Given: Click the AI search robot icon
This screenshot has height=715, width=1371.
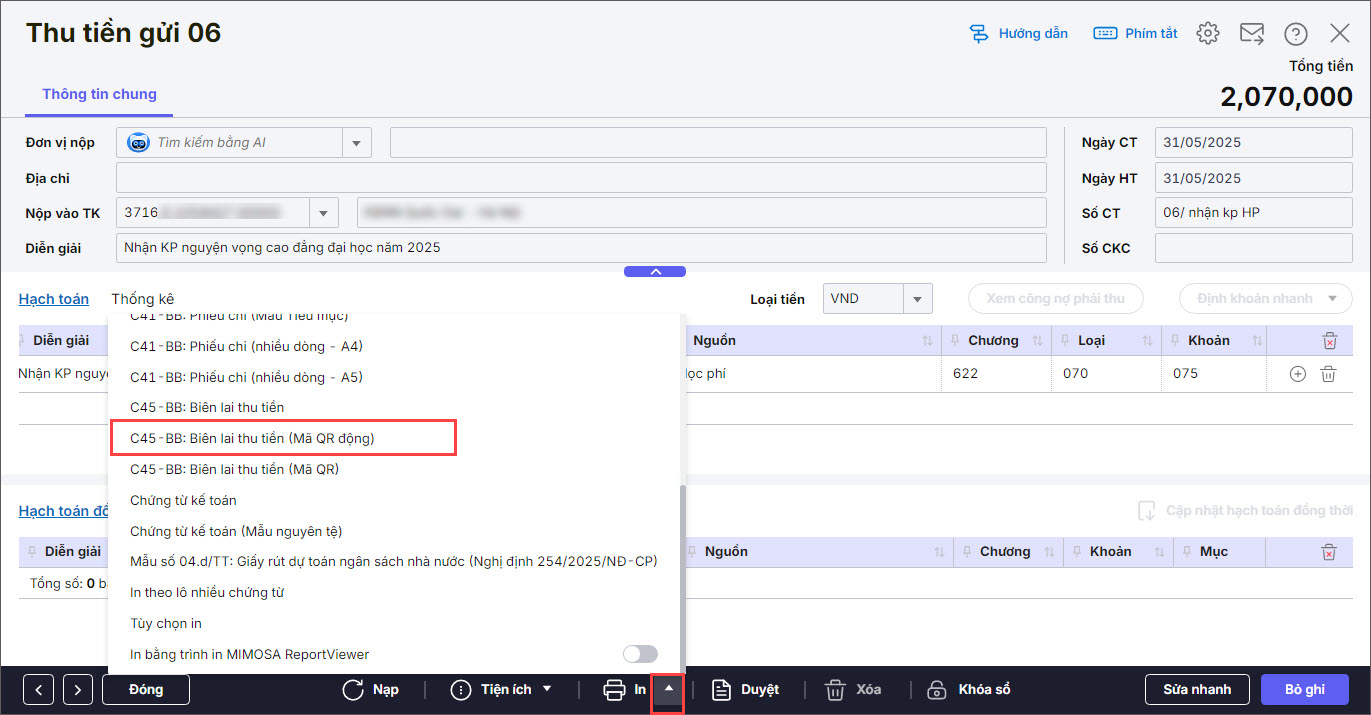Looking at the screenshot, I should tap(138, 143).
